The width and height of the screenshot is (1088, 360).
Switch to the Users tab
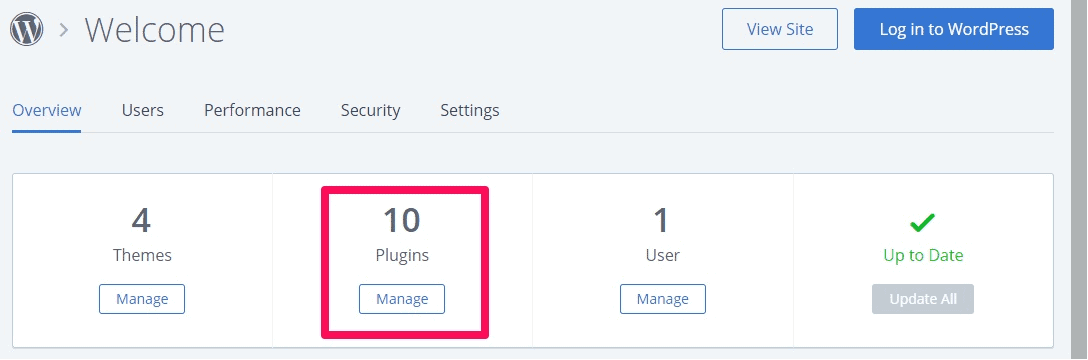click(x=142, y=110)
